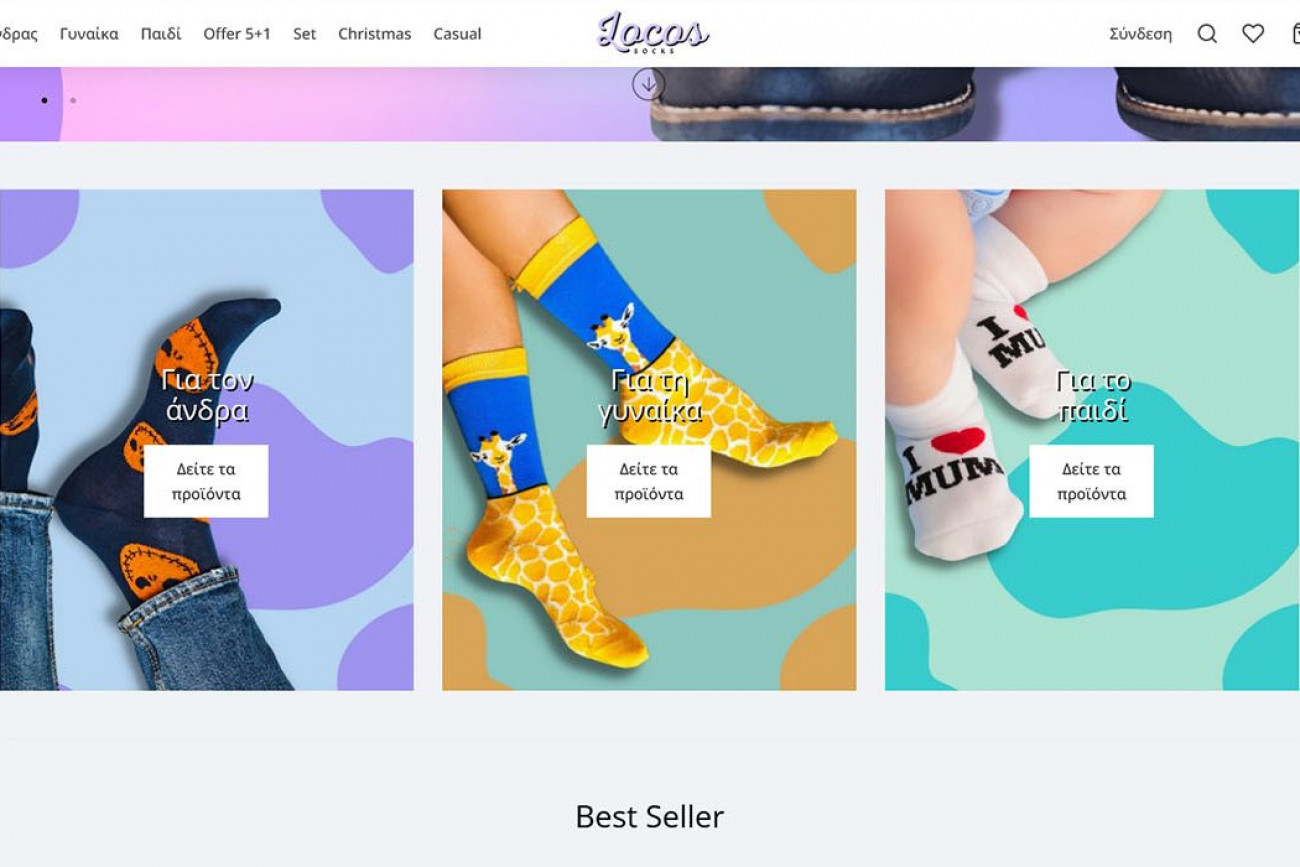Open the search magnifier icon
Viewport: 1300px width, 867px height.
tap(1207, 34)
